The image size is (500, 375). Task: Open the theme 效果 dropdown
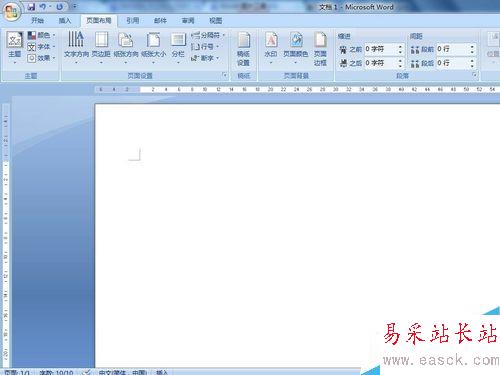41,58
